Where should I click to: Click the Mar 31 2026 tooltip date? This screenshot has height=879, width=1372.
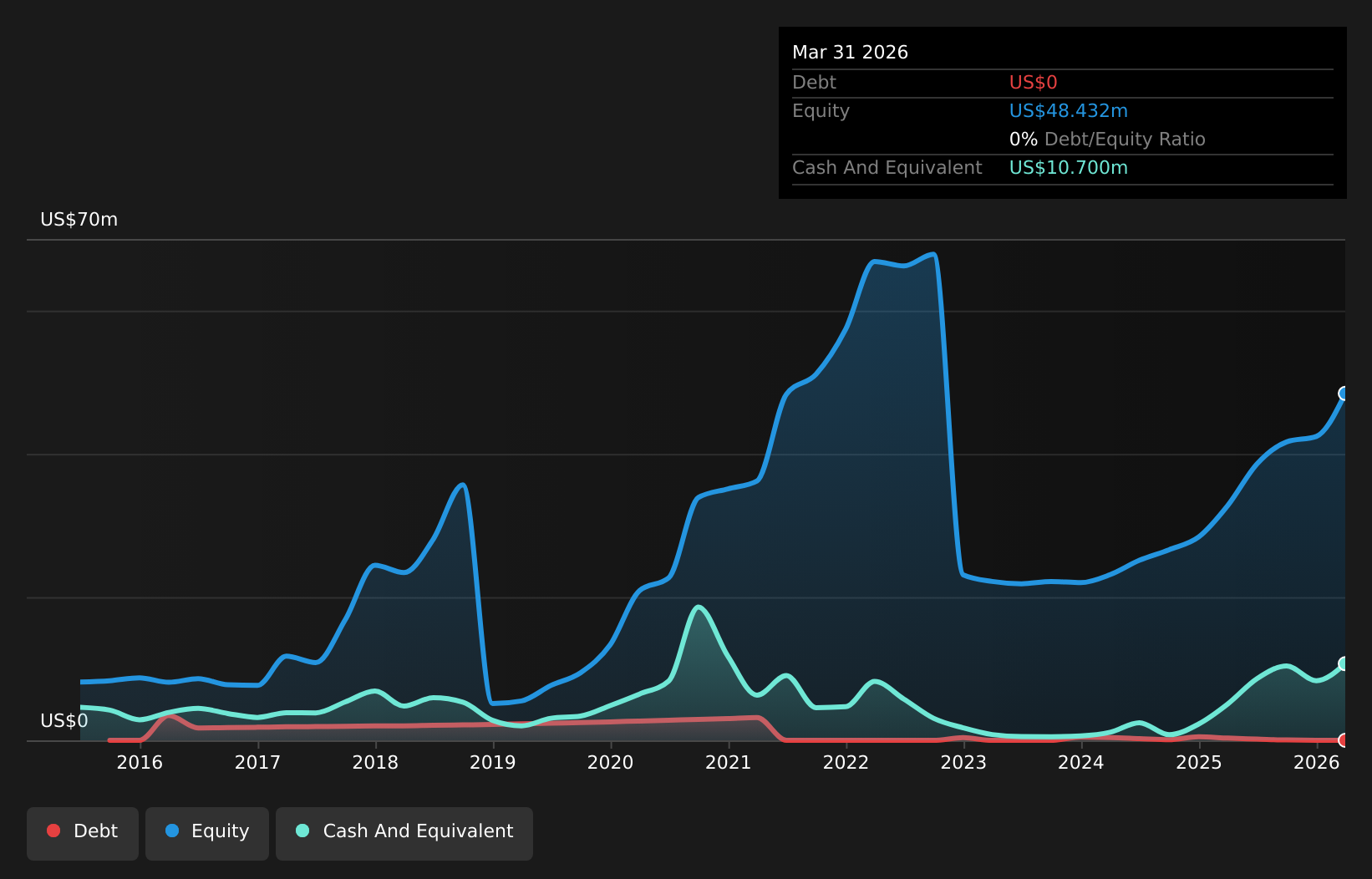(x=850, y=53)
